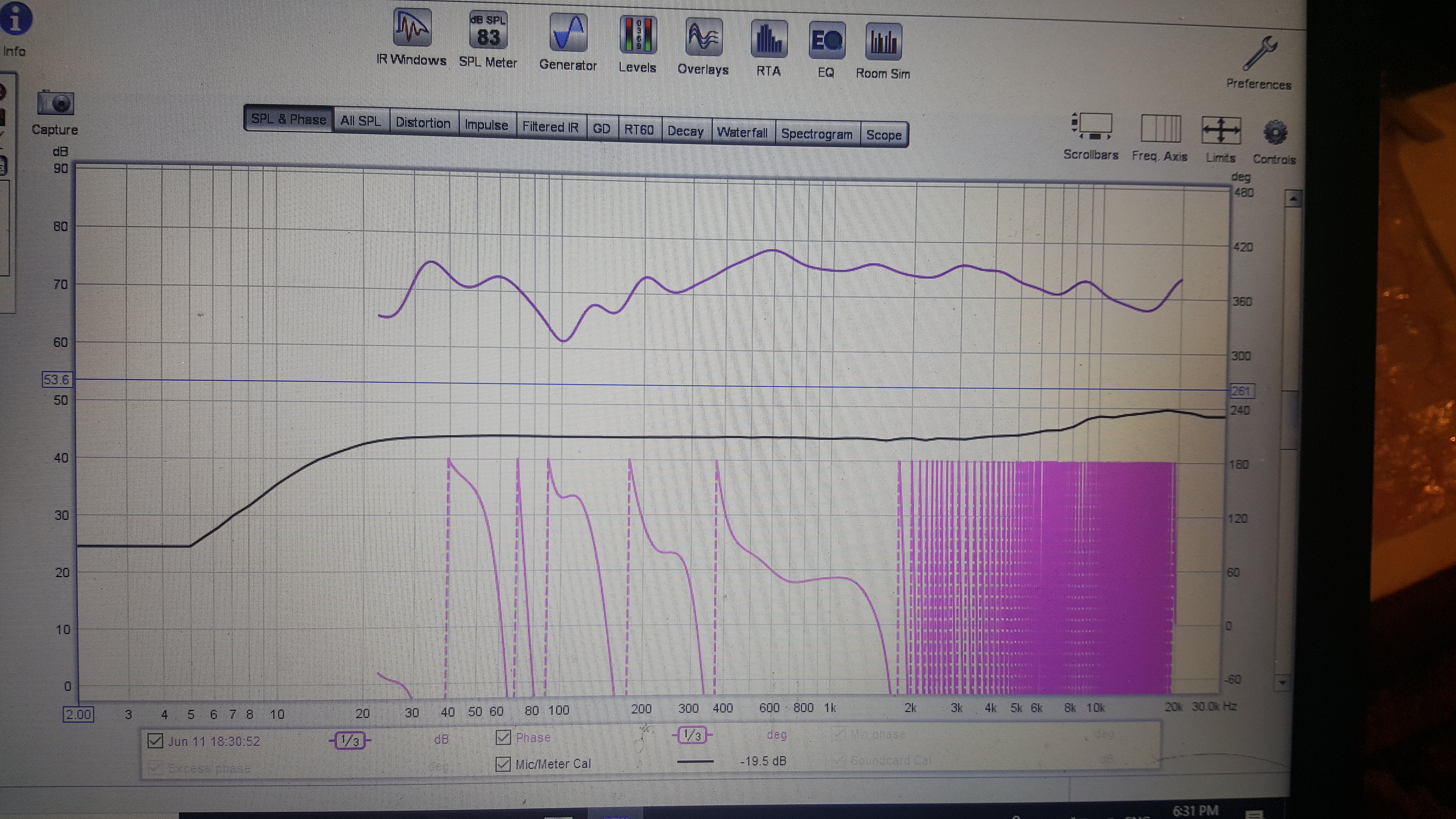
Task: Toggle the Freq. Axis scale
Action: (1160, 138)
